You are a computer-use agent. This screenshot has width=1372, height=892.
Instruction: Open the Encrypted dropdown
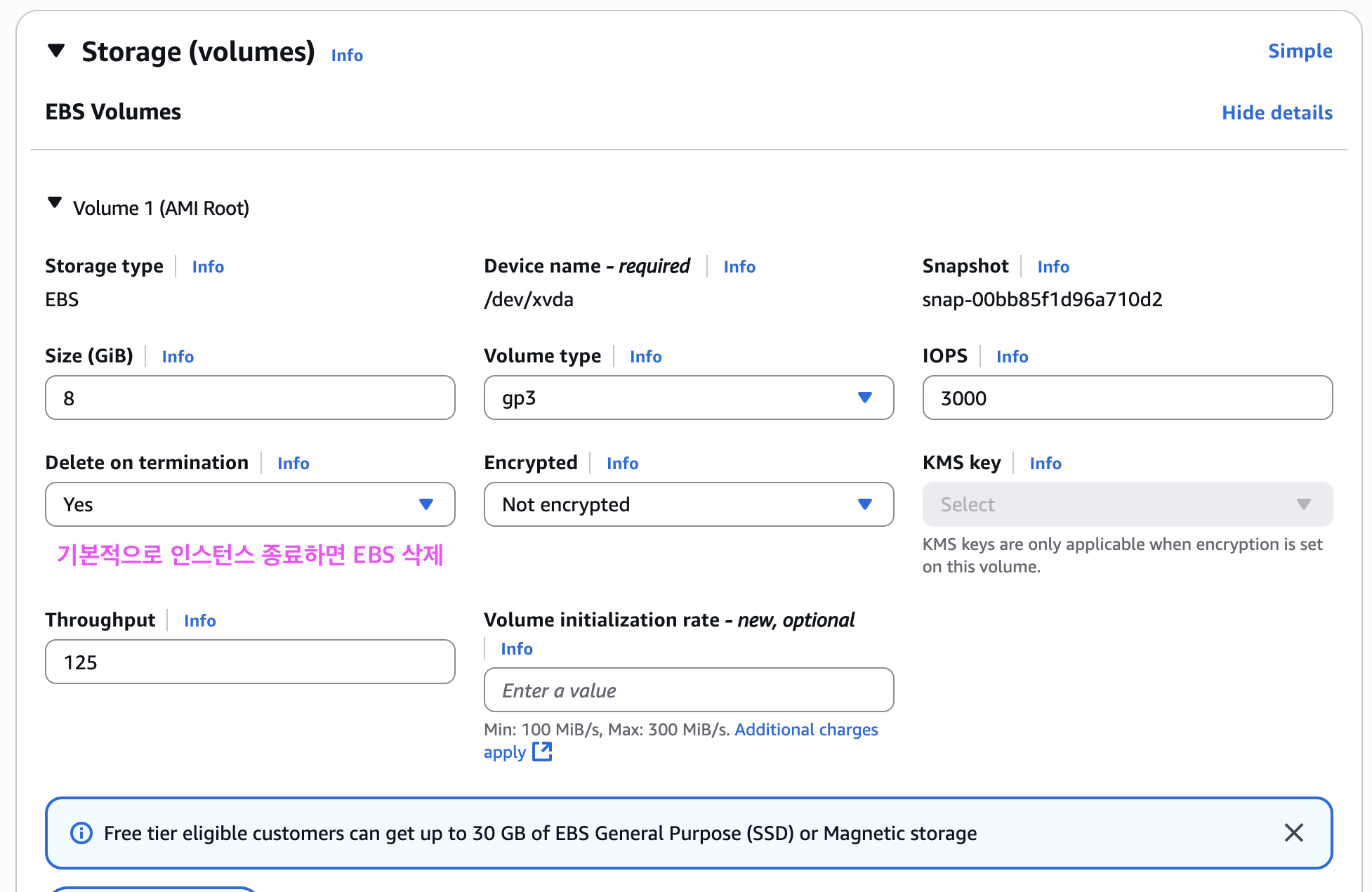(688, 504)
